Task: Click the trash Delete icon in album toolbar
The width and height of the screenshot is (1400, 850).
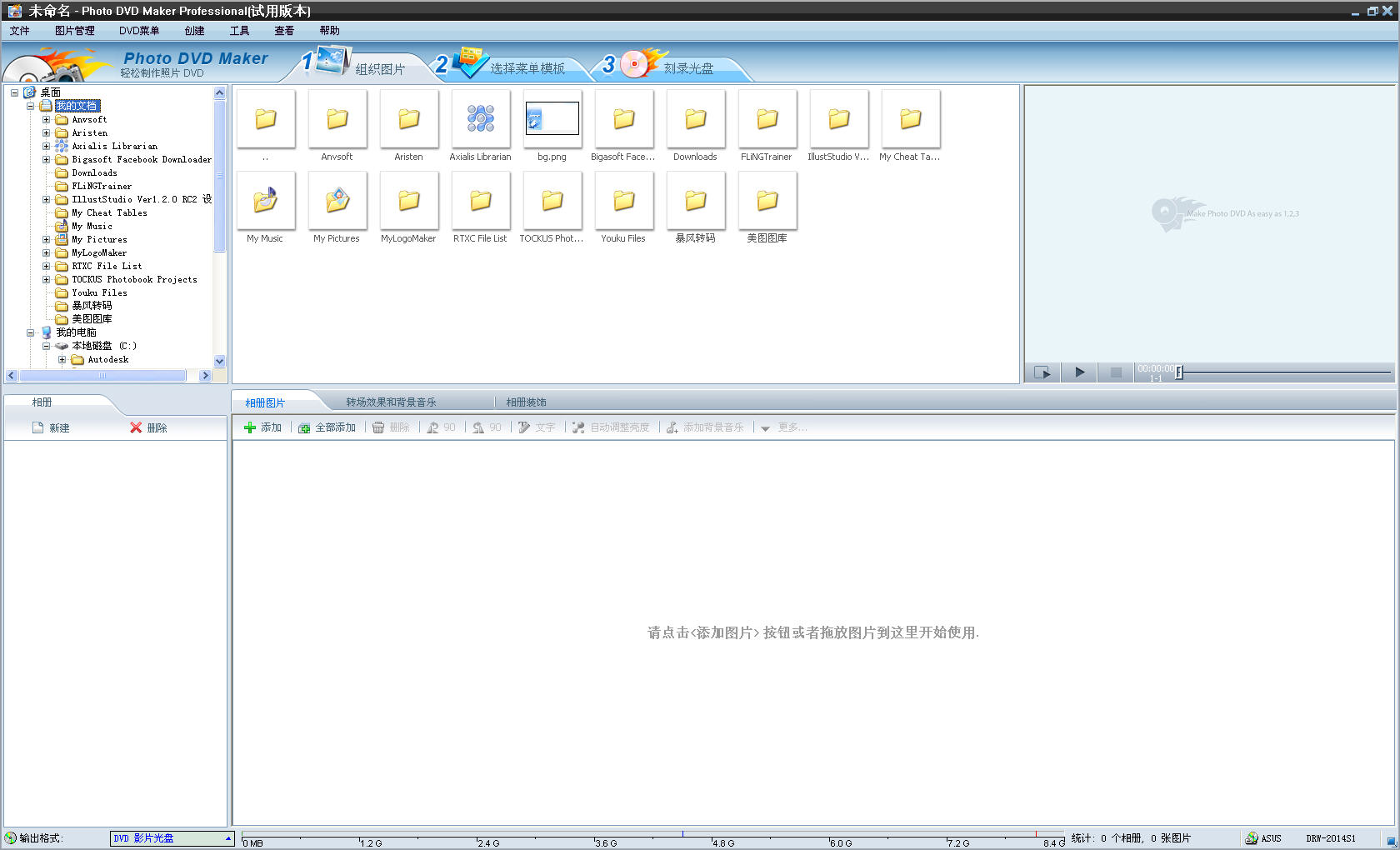Action: 378,427
